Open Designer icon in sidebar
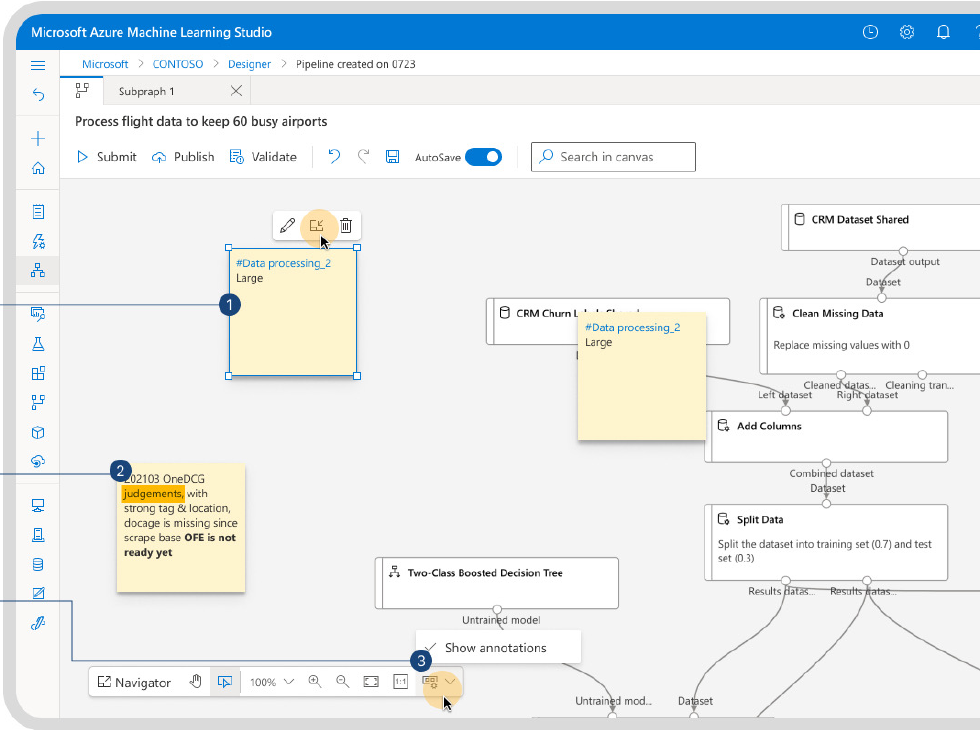Viewport: 980px width, 730px height. (38, 270)
